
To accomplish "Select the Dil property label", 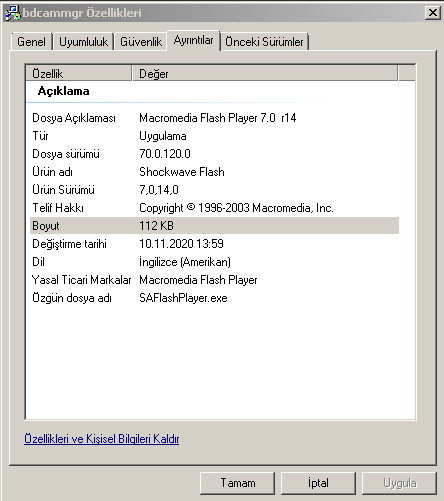I will pos(38,262).
